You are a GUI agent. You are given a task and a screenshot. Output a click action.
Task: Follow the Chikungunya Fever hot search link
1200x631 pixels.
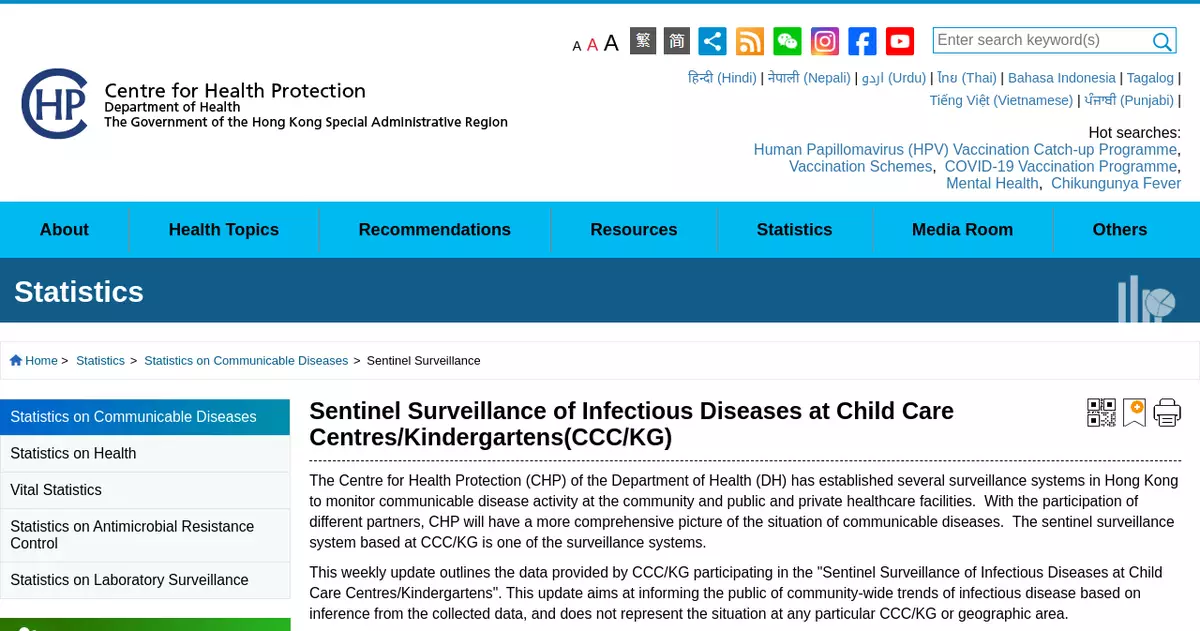click(x=1116, y=183)
